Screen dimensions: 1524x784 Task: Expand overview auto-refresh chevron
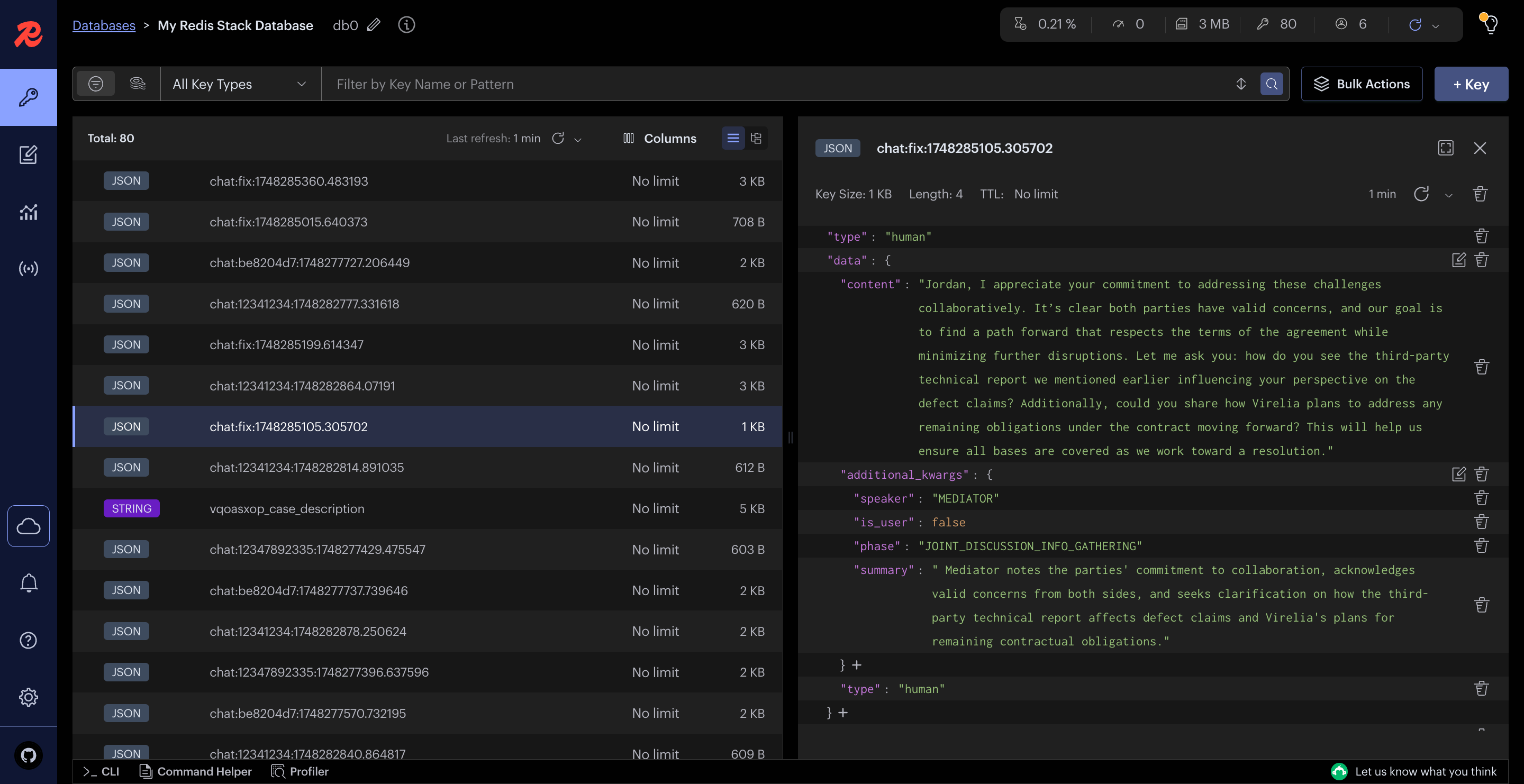point(1435,25)
